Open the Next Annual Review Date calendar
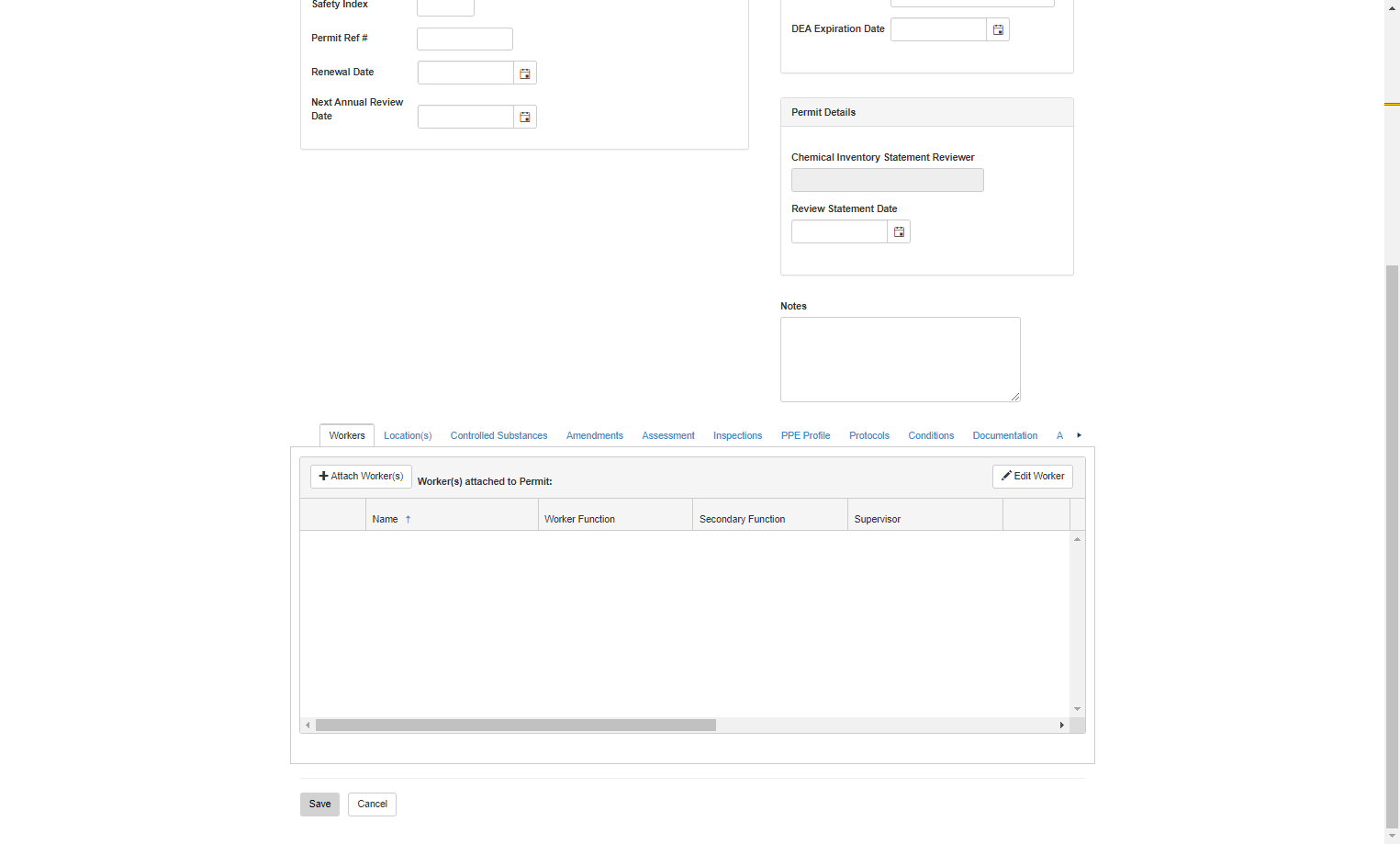Screen dimensions: 1400x844 (525, 117)
